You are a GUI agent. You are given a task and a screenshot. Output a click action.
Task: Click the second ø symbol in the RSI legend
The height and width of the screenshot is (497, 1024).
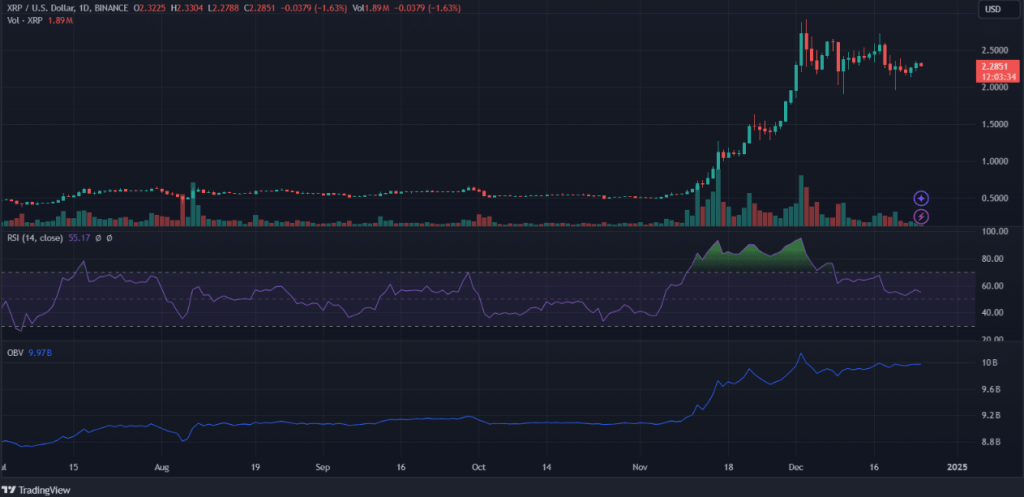click(x=109, y=238)
